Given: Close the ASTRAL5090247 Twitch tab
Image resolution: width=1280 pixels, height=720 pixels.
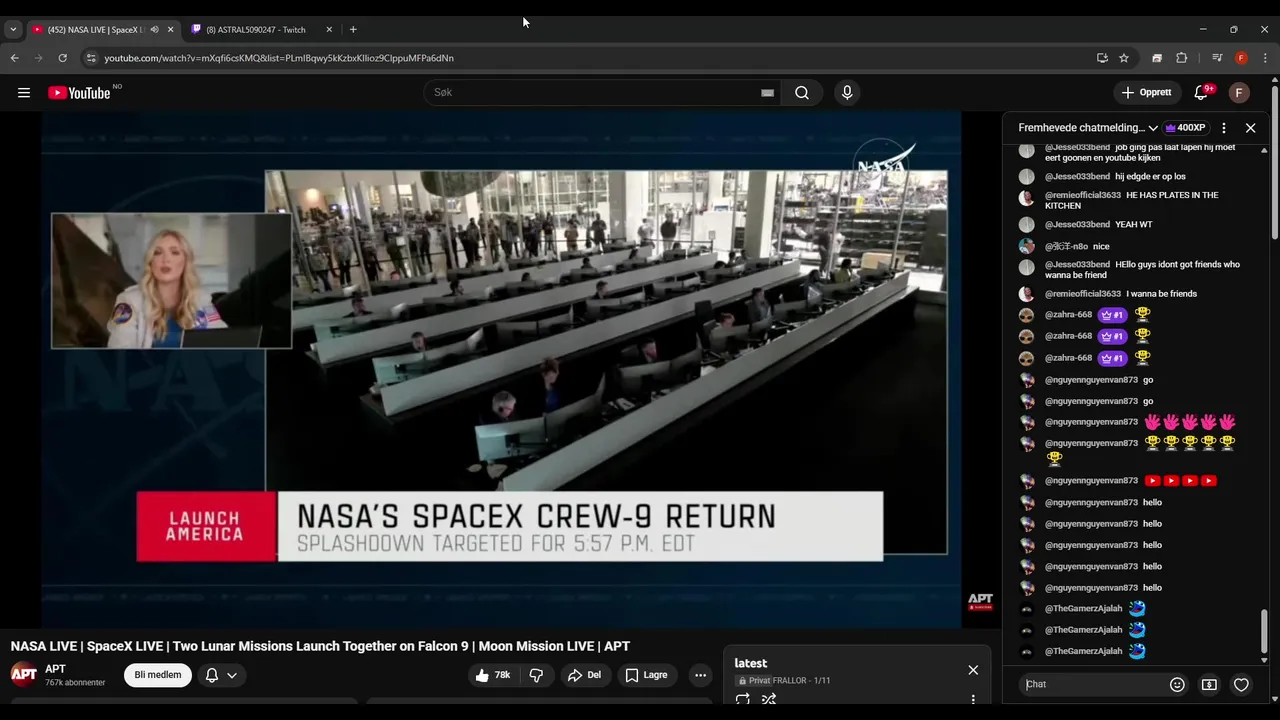Looking at the screenshot, I should tap(329, 29).
